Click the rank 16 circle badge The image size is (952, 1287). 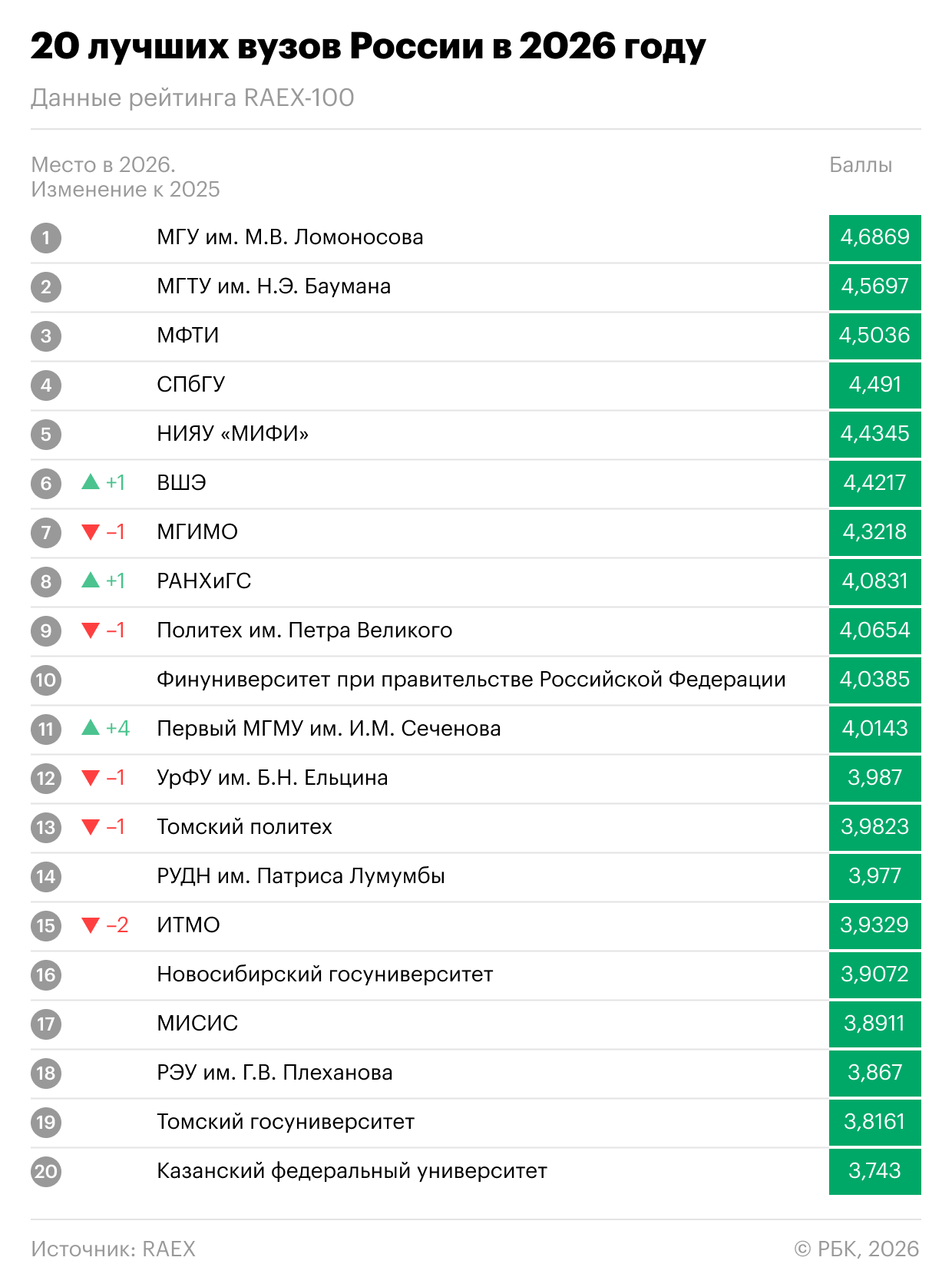click(x=46, y=975)
